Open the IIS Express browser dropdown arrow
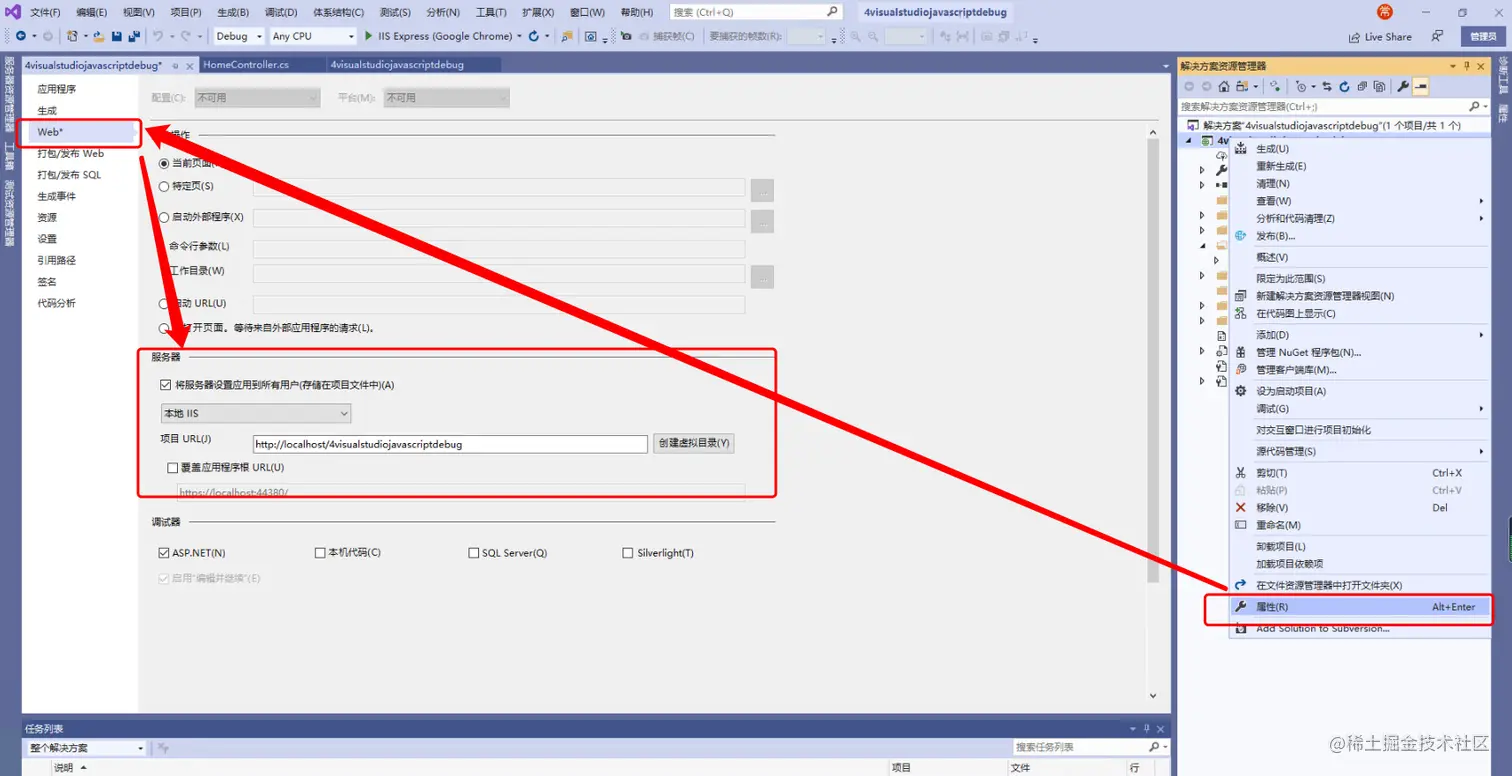 (x=519, y=36)
